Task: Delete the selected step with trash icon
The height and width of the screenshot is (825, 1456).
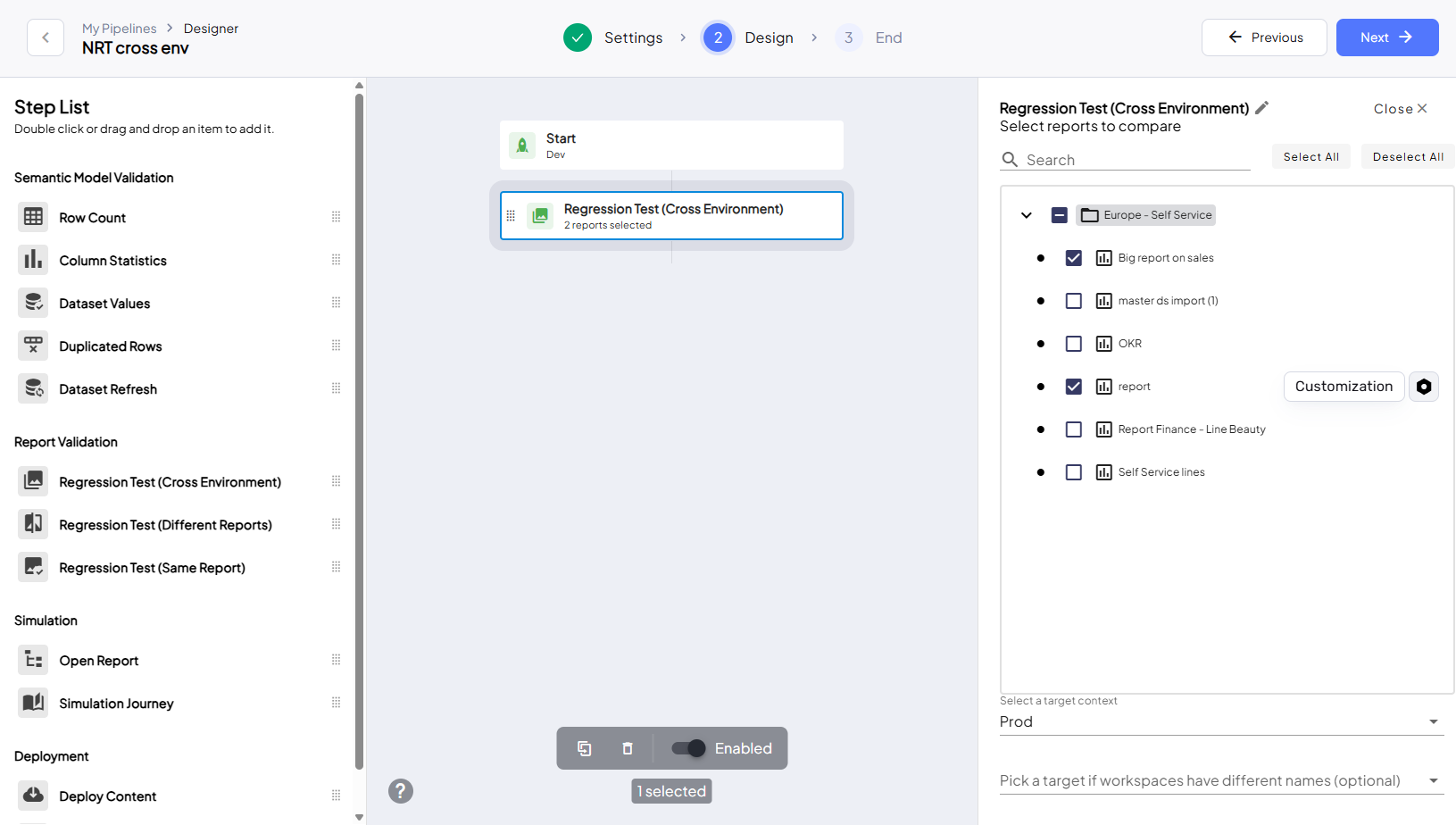Action: pyautogui.click(x=628, y=748)
